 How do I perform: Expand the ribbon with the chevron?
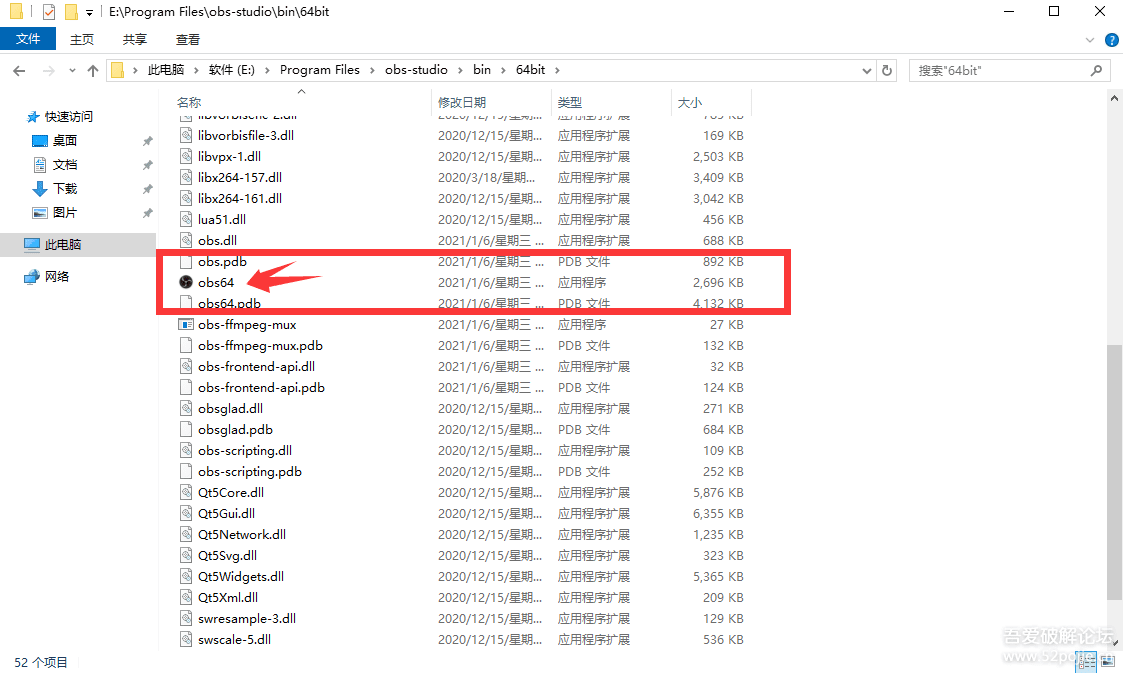pyautogui.click(x=1090, y=40)
